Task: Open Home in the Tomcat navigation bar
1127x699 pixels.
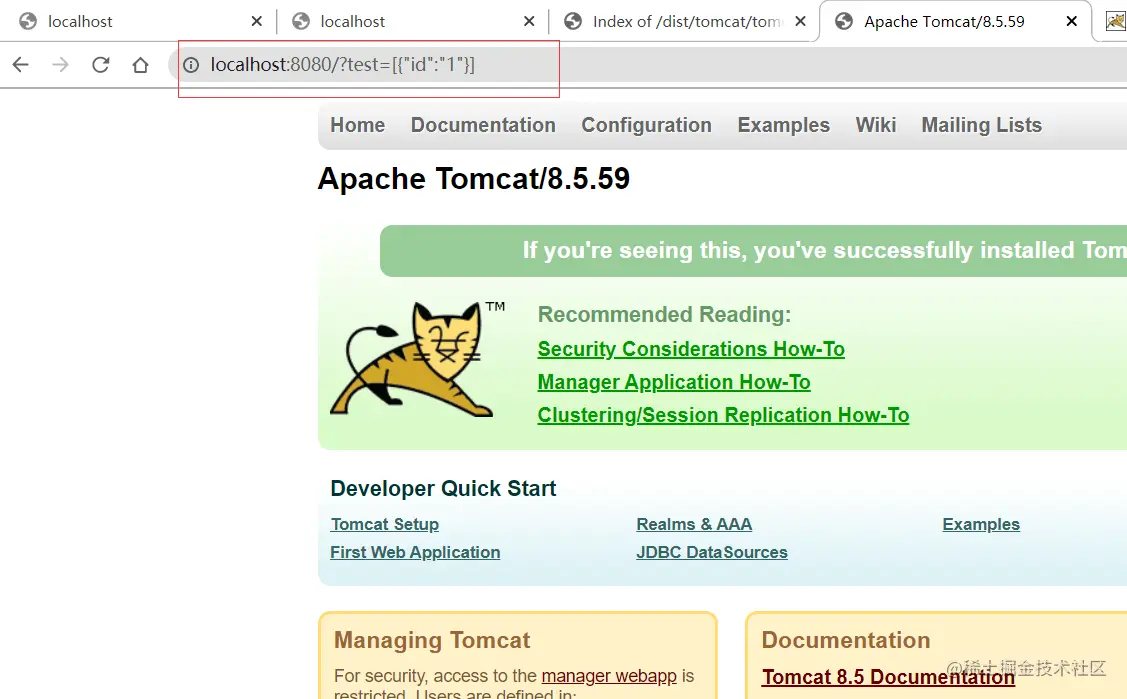Action: pos(357,125)
